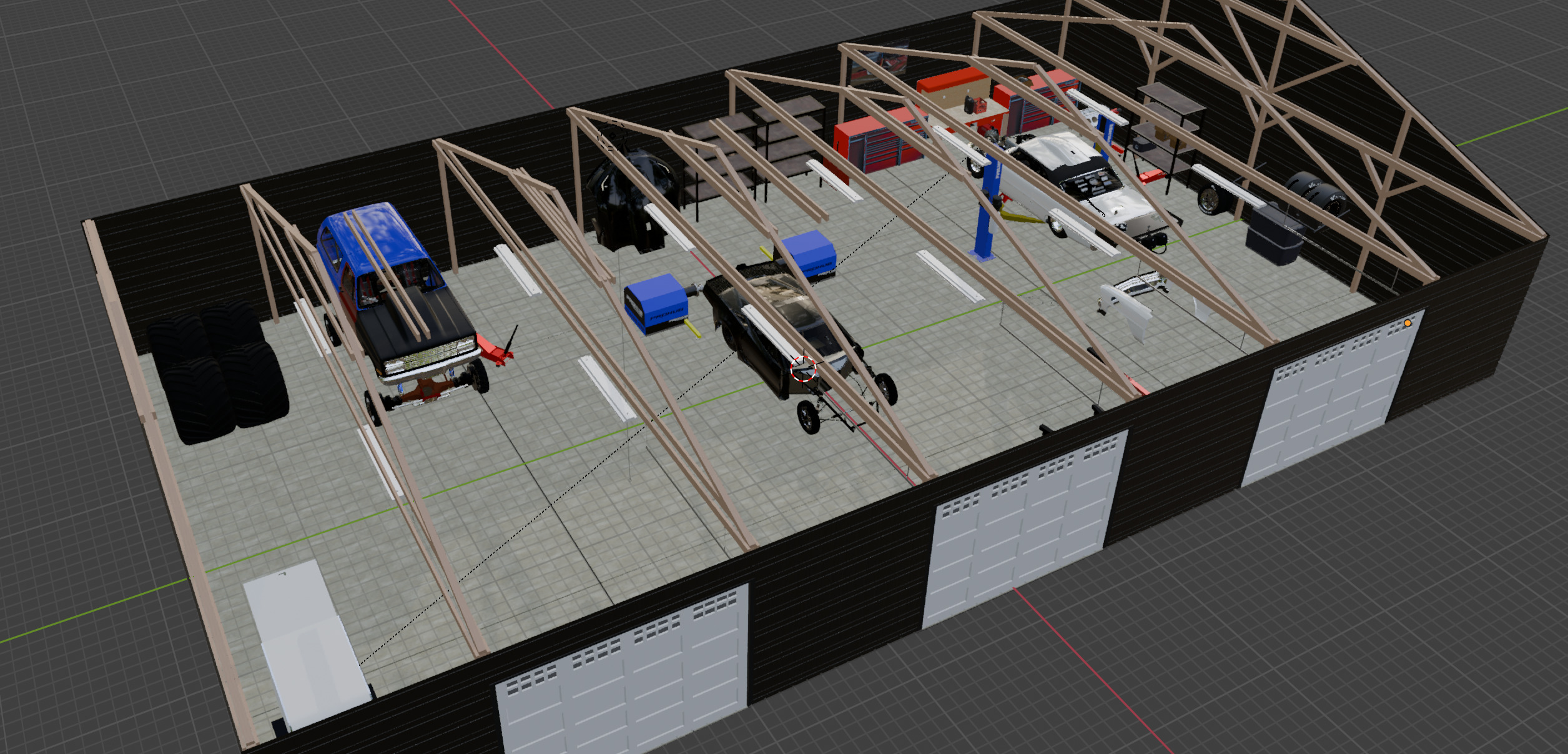The width and height of the screenshot is (1568, 754).
Task: Select the wall poster on the back wall
Action: (880, 64)
